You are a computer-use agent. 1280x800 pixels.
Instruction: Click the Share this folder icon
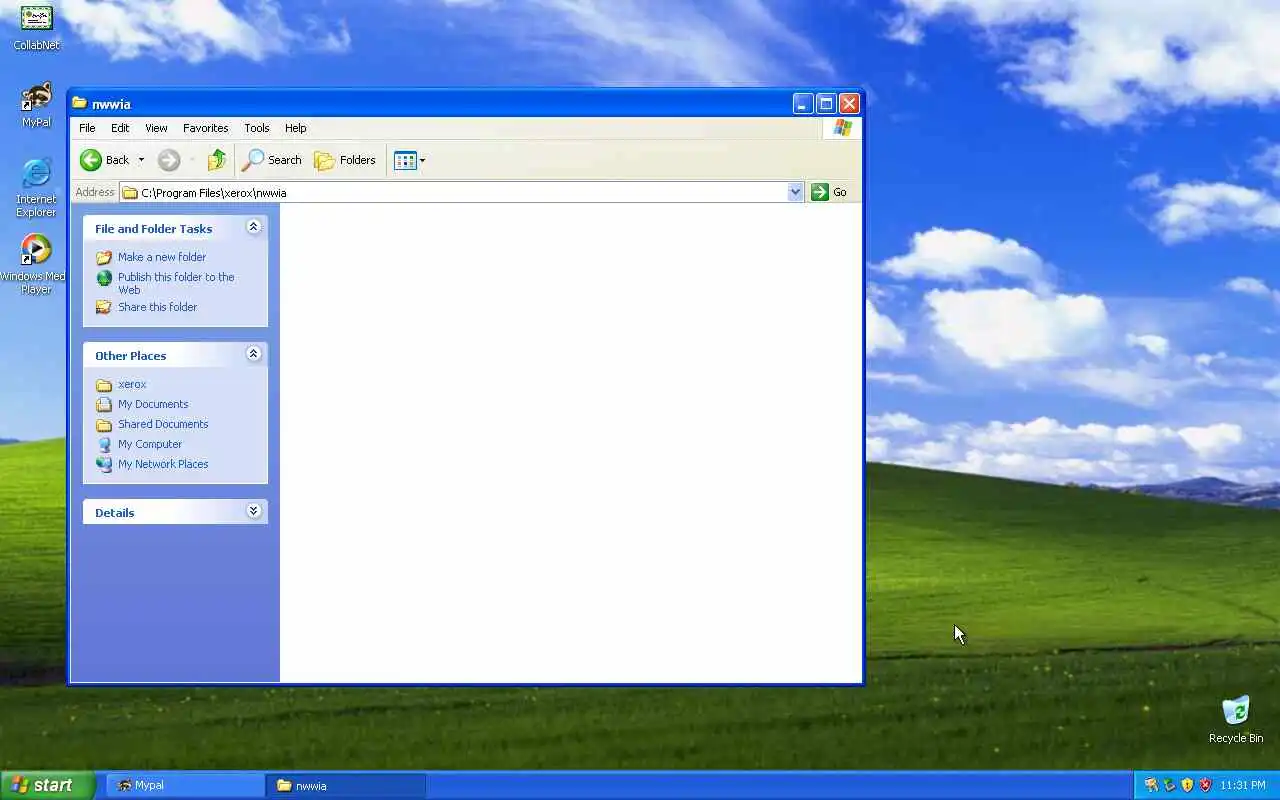tap(104, 307)
